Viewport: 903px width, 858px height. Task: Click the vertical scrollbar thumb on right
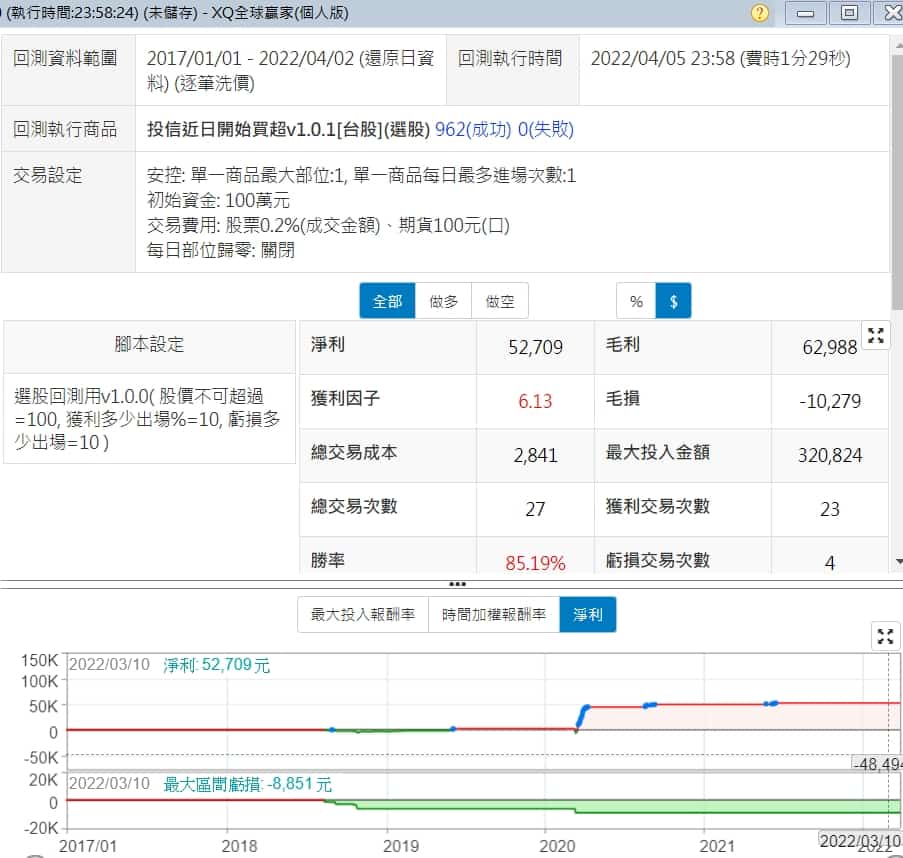coord(896,180)
